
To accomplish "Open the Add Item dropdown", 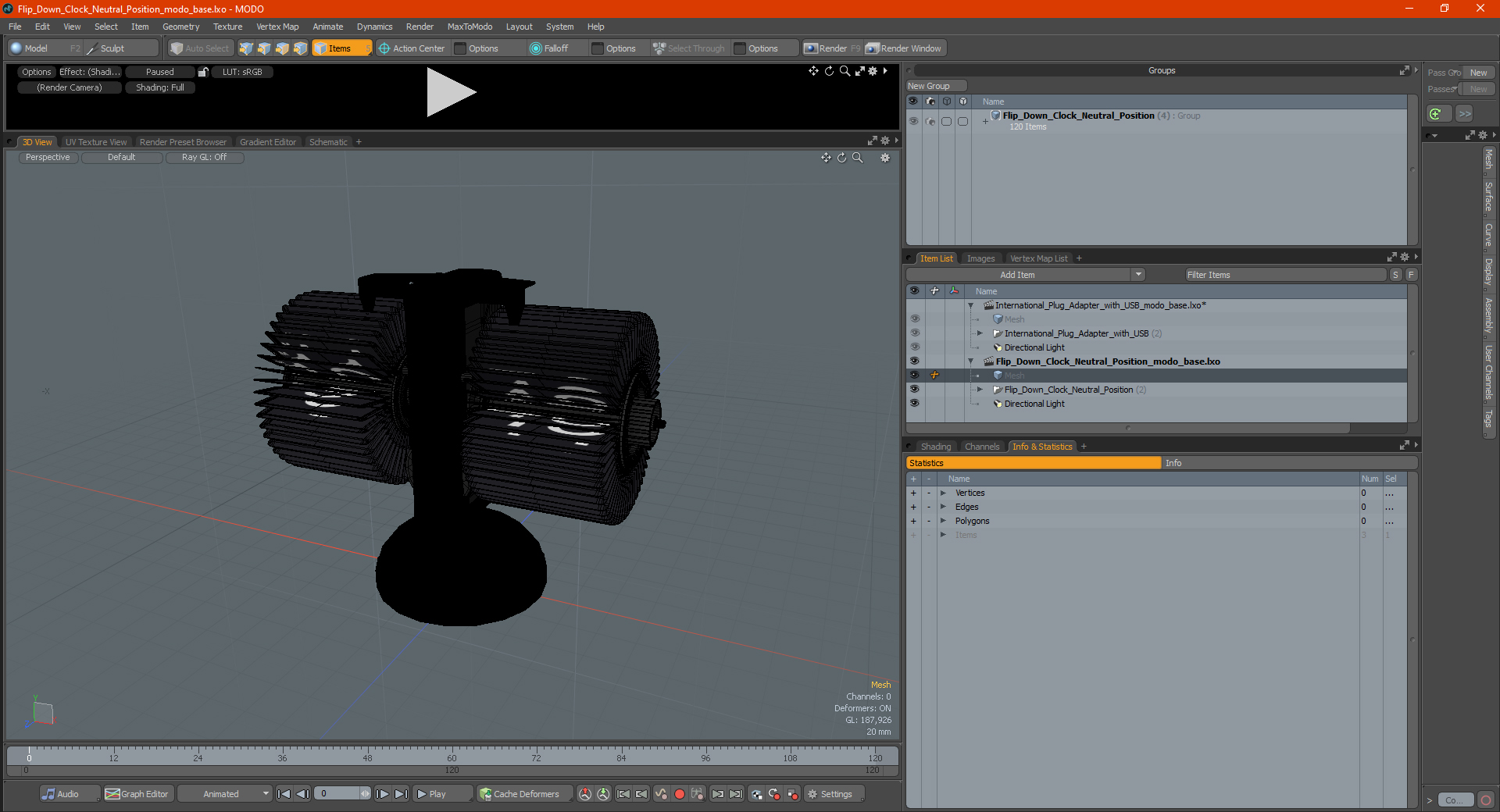I will pos(1026,275).
